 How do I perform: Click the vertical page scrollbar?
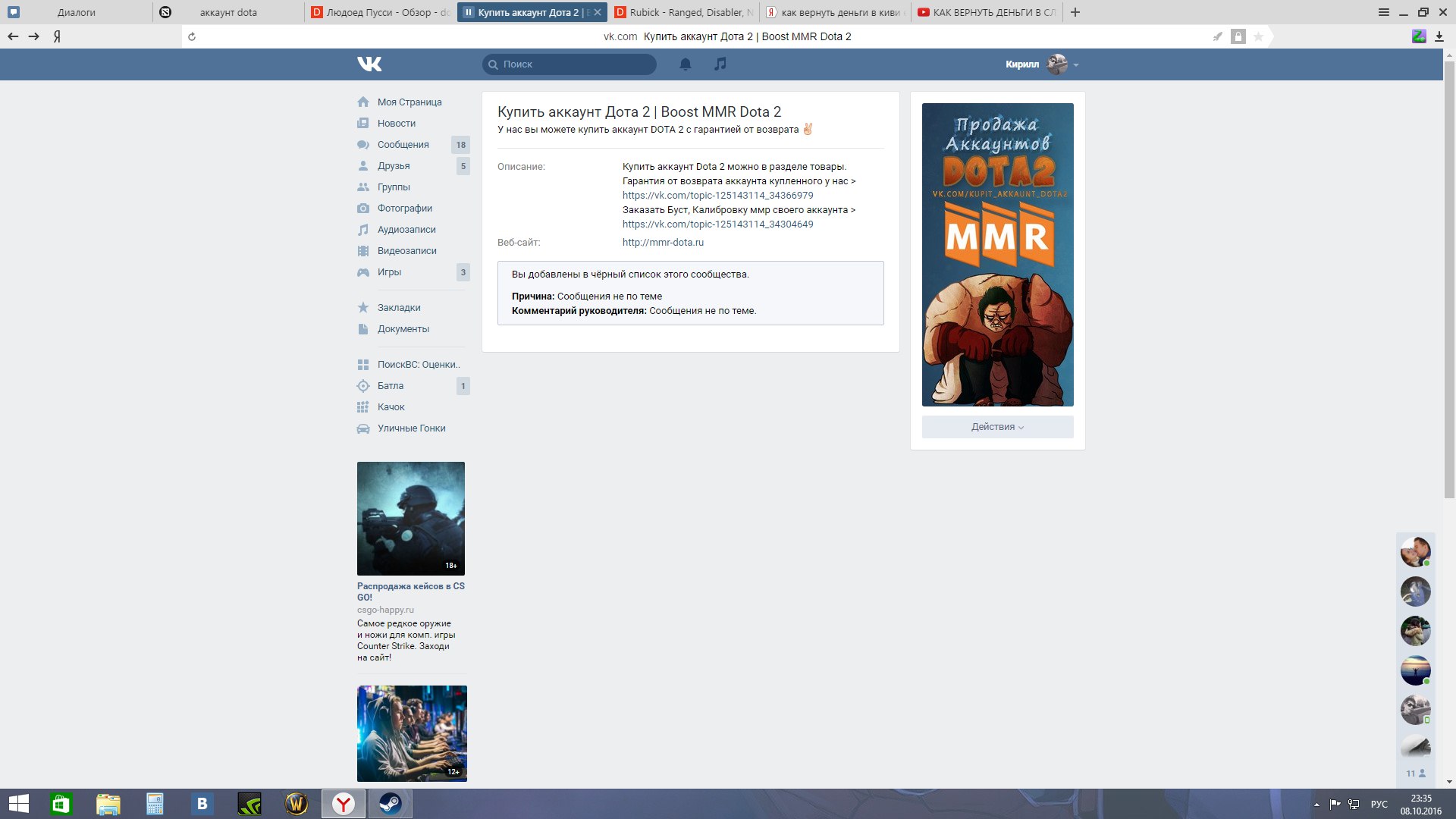point(1449,281)
